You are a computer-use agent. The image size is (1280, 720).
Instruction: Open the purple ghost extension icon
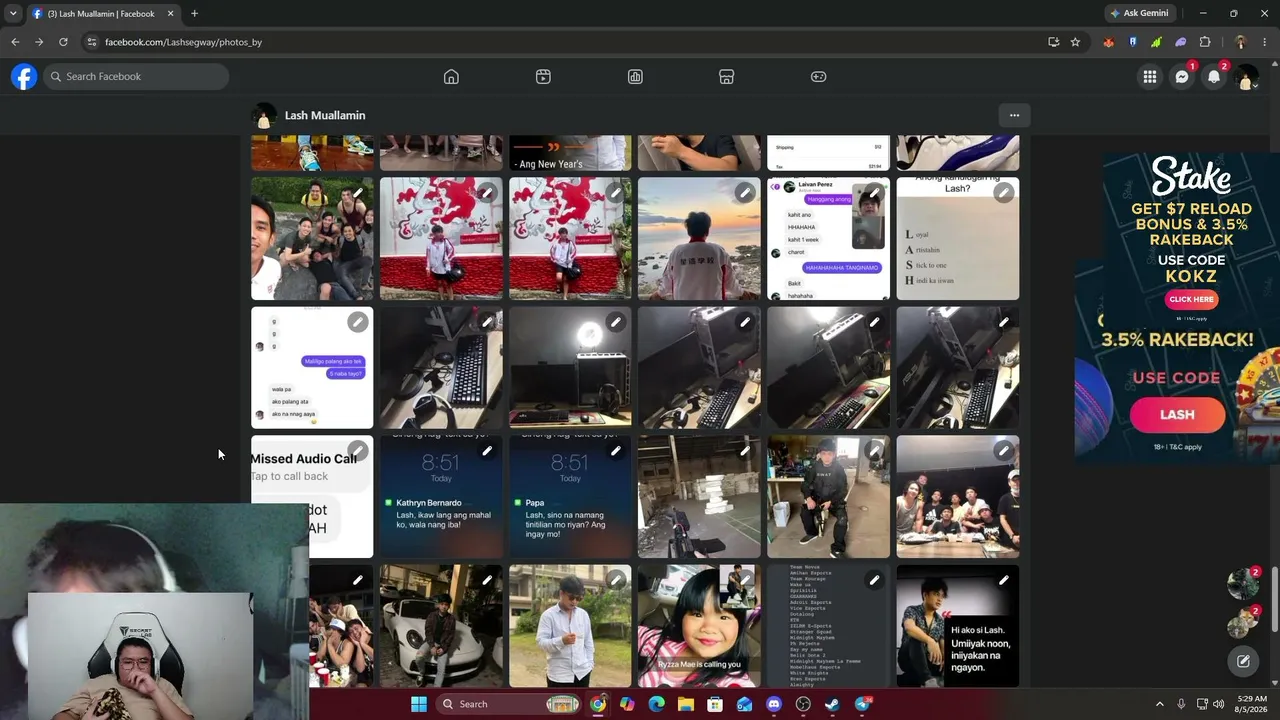tap(1181, 42)
